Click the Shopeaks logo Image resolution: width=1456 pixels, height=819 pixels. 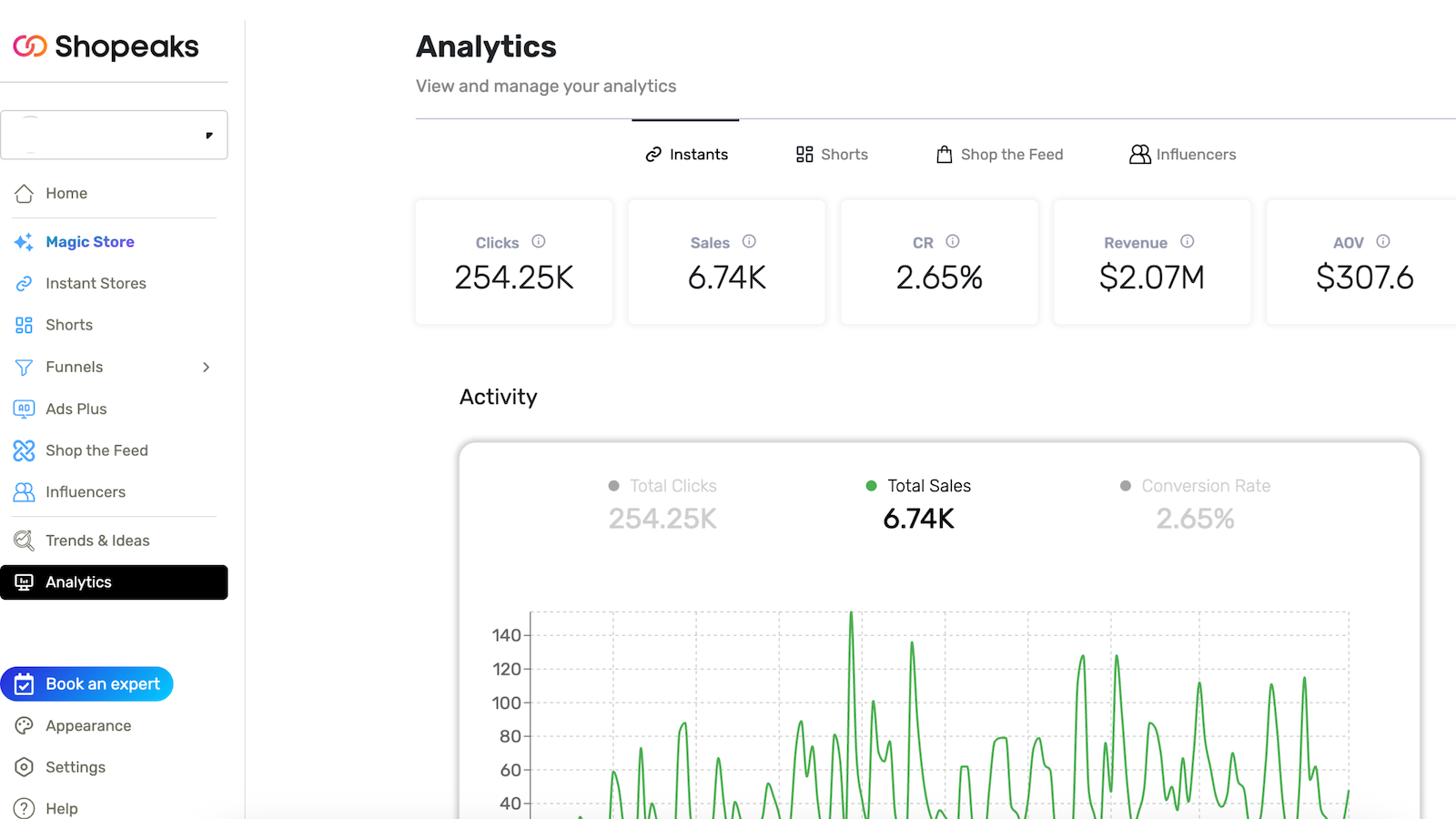105,46
